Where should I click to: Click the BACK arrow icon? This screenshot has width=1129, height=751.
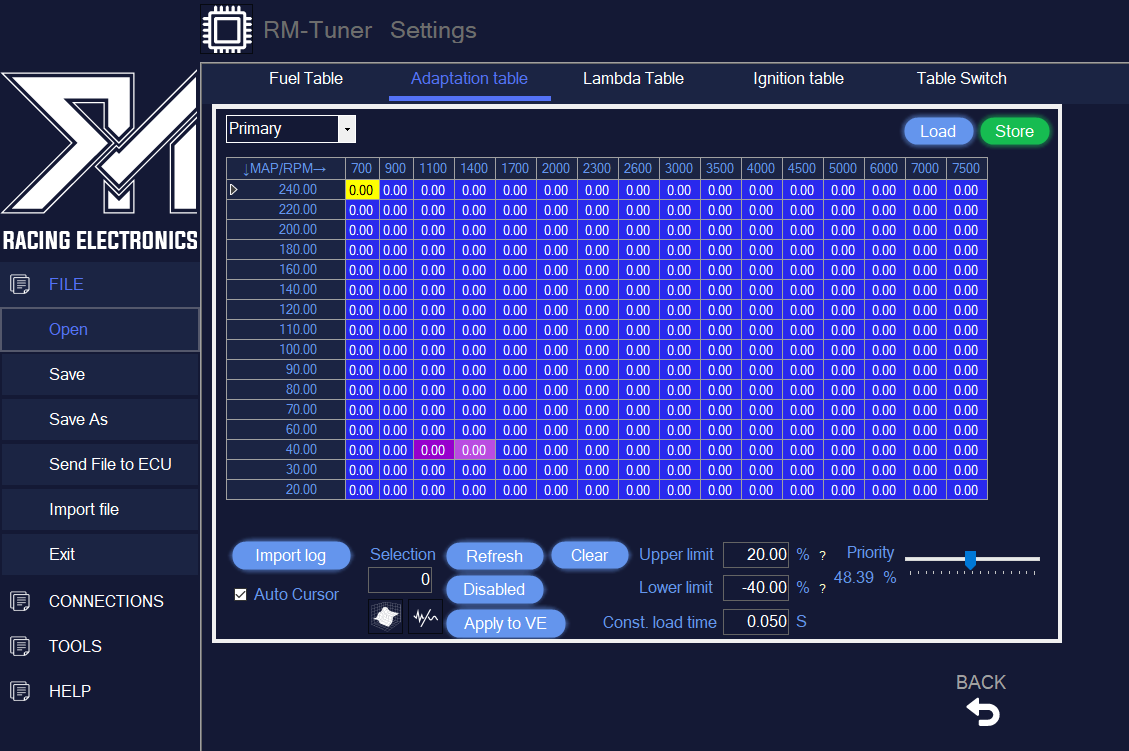point(982,712)
